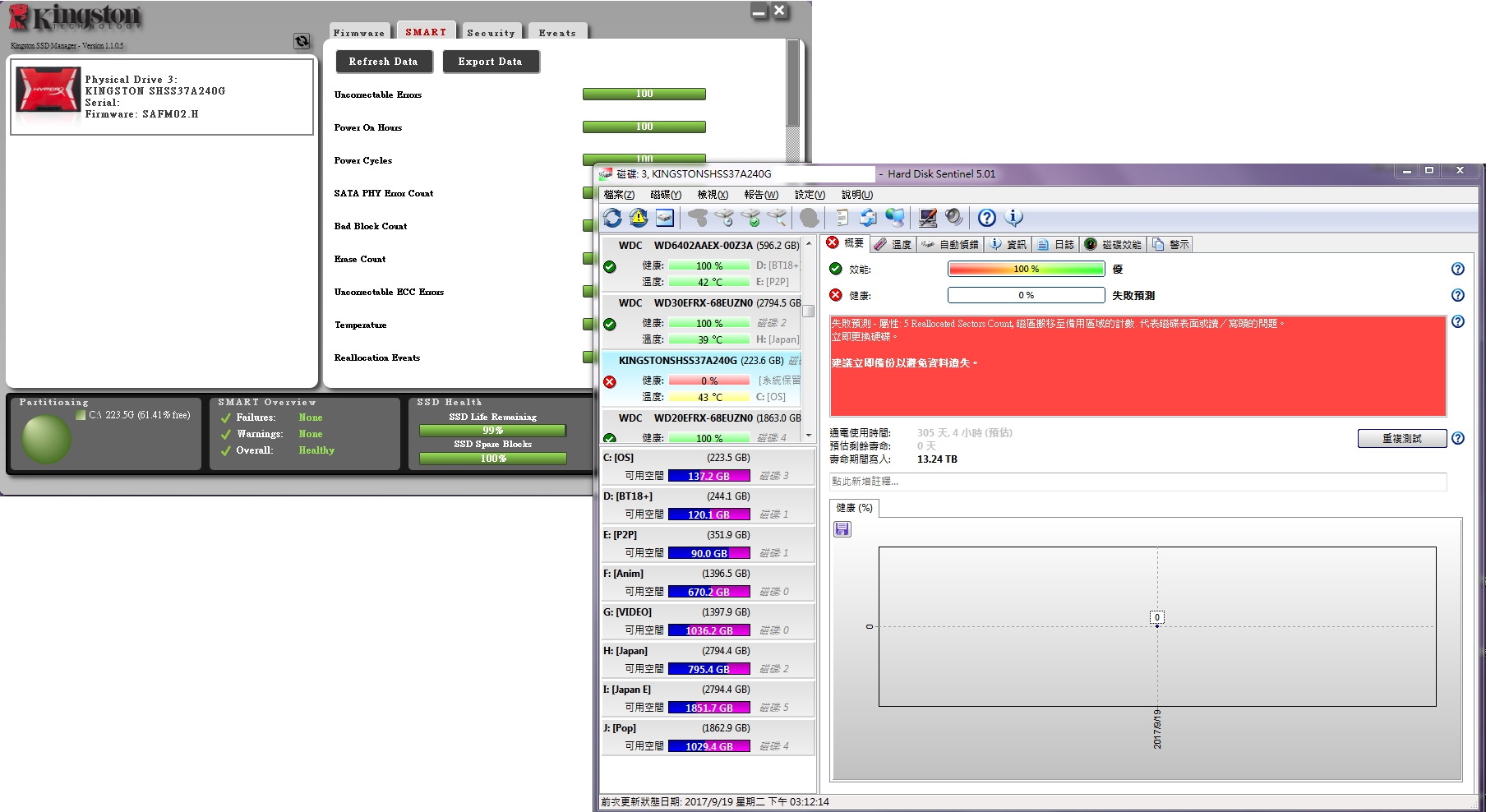Screen dimensions: 1486x812
Task: Switch to the 資訊 tab
Action: tap(1008, 244)
